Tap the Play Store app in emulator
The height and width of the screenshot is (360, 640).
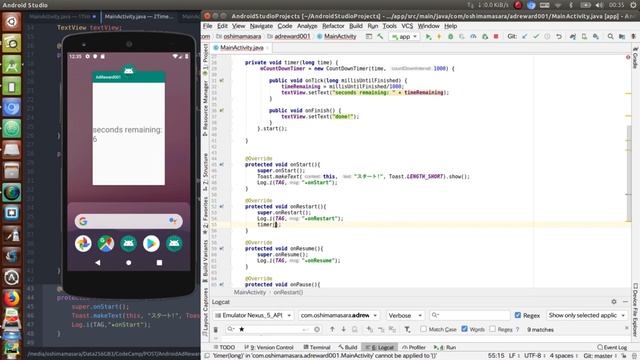[x=151, y=244]
